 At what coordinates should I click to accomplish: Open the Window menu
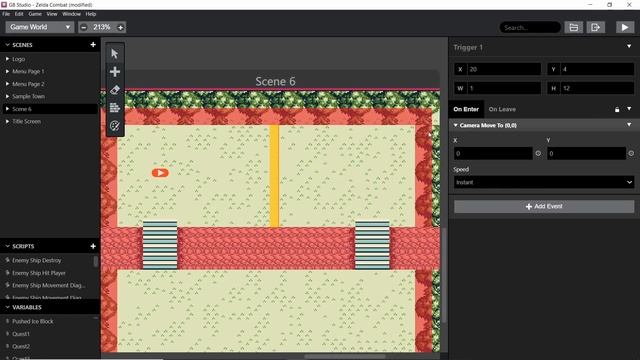(x=71, y=14)
